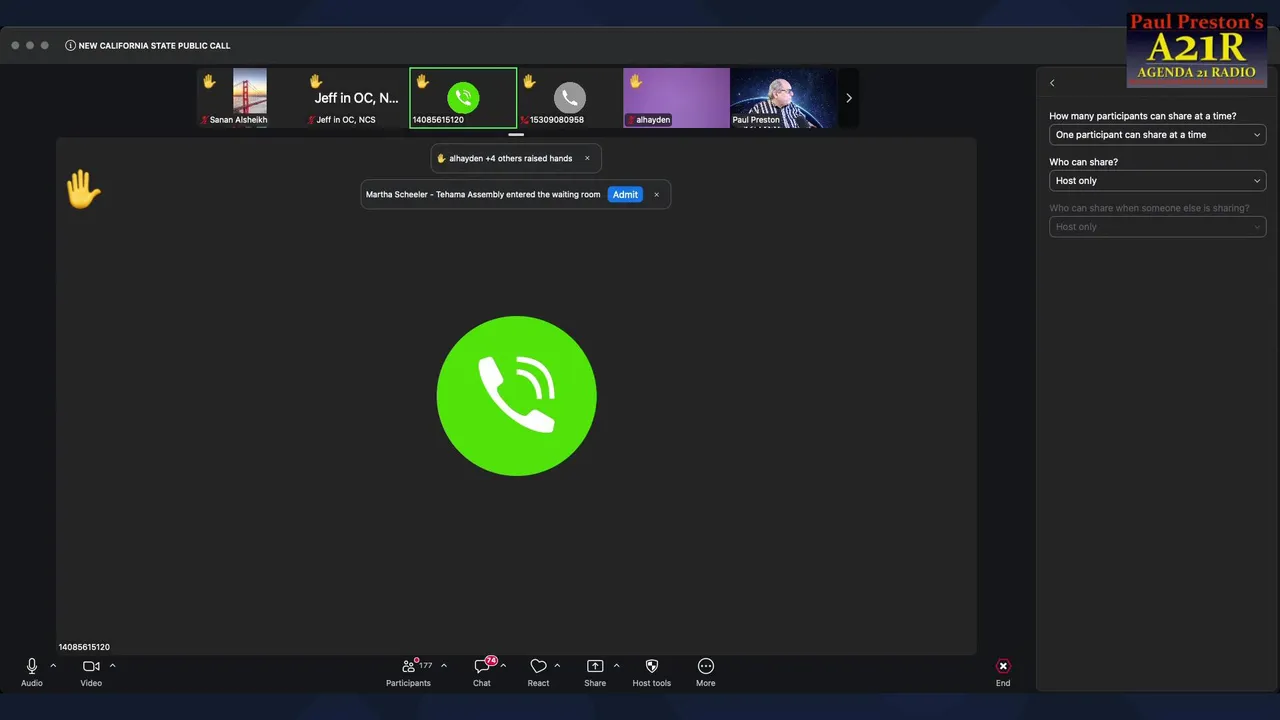Admit Martha Scheeler from the waiting room

[625, 195]
